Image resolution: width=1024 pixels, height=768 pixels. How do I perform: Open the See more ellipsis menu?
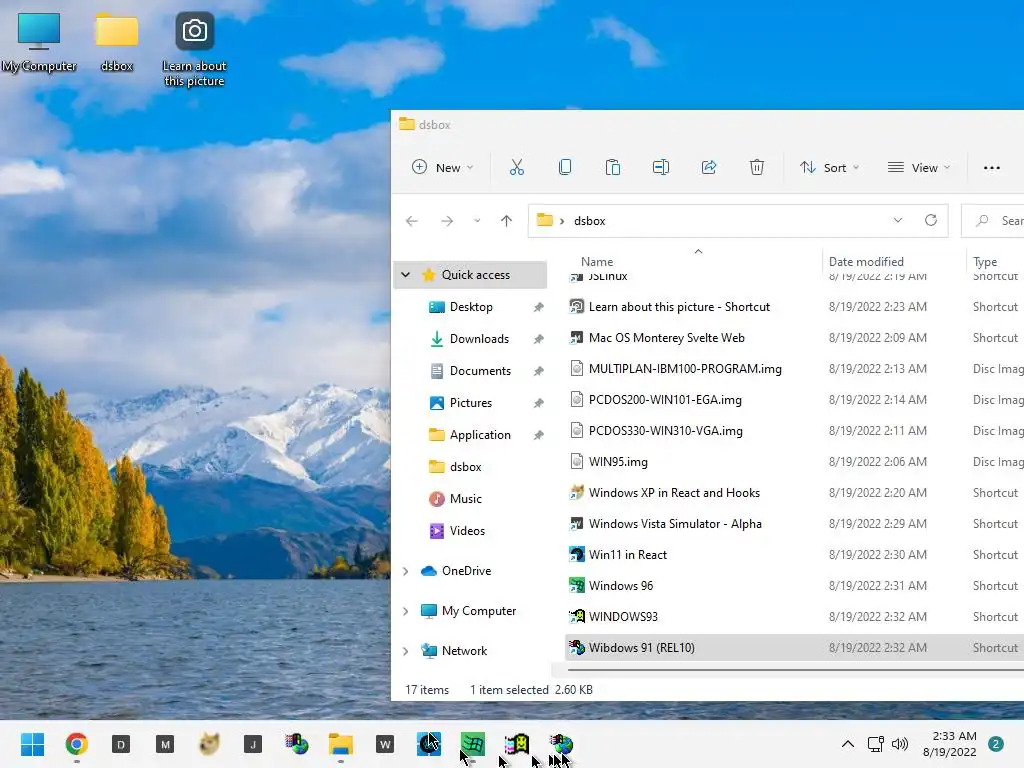click(991, 168)
